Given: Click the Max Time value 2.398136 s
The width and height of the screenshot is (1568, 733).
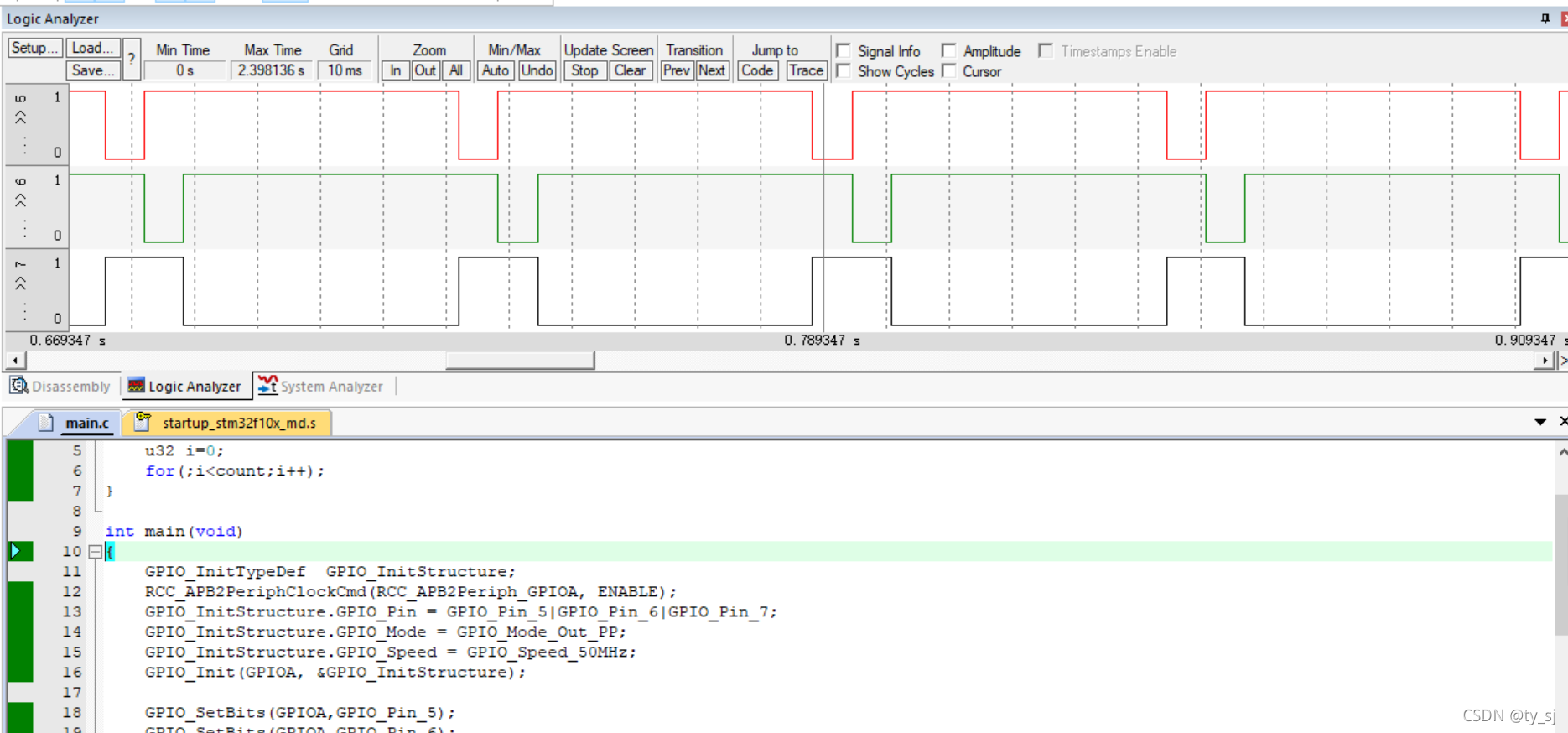Looking at the screenshot, I should coord(271,70).
